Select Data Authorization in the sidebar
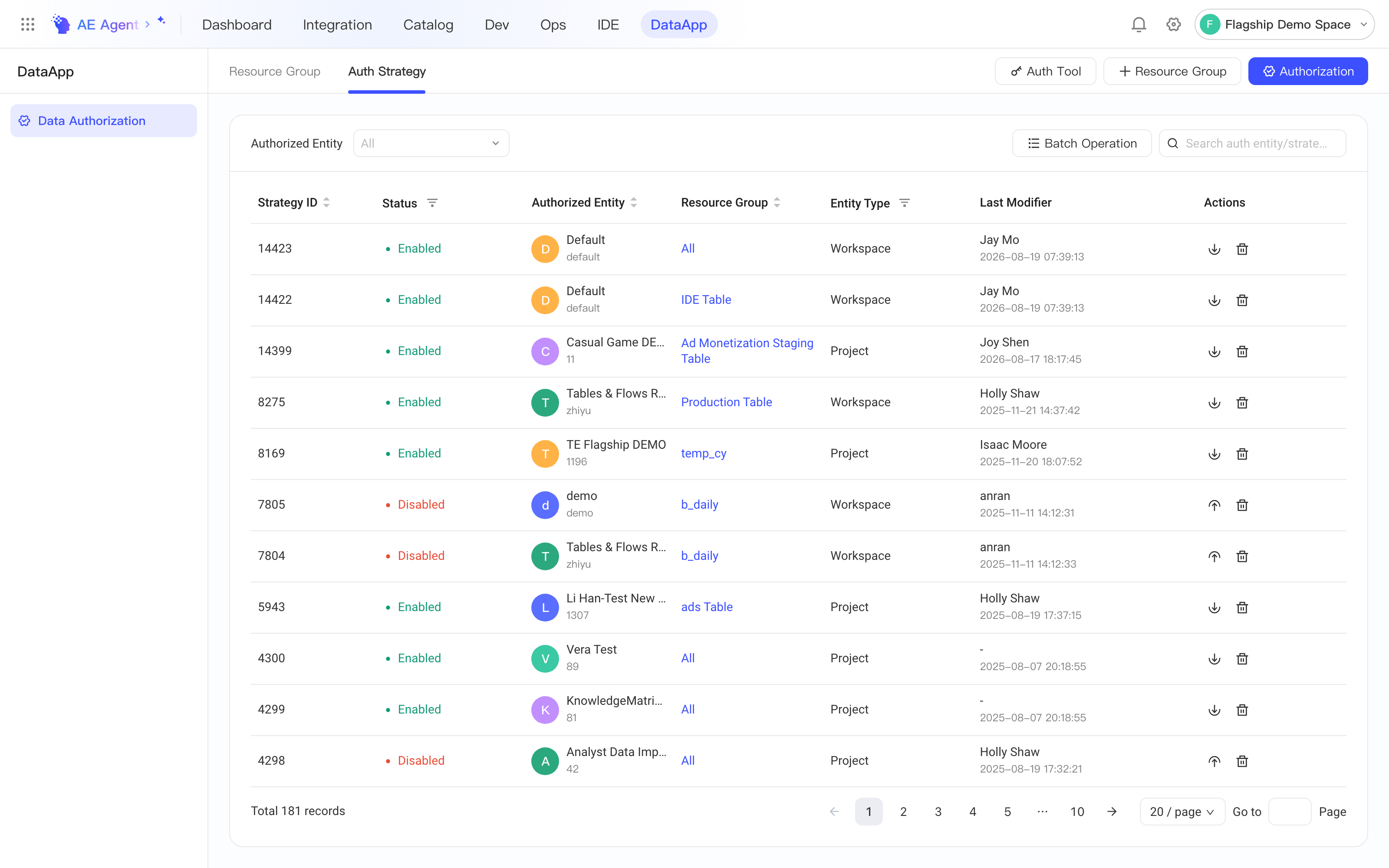This screenshot has width=1389, height=868. tap(103, 121)
